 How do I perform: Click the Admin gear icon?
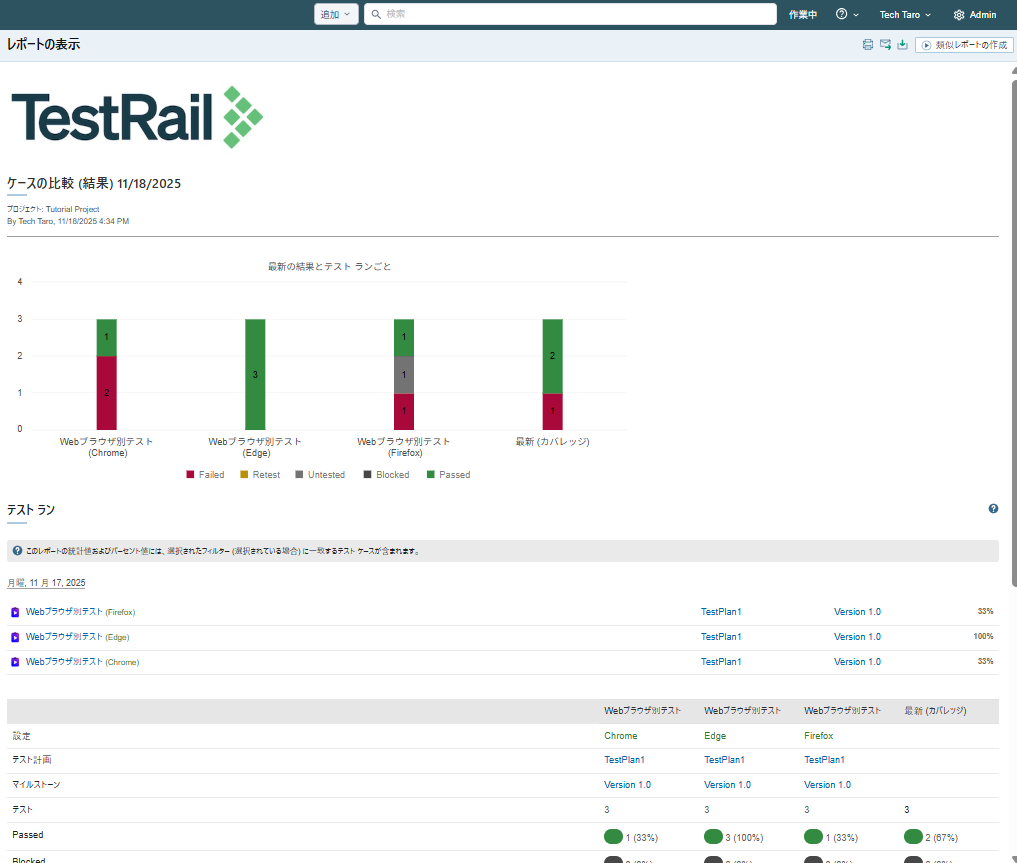tap(959, 15)
